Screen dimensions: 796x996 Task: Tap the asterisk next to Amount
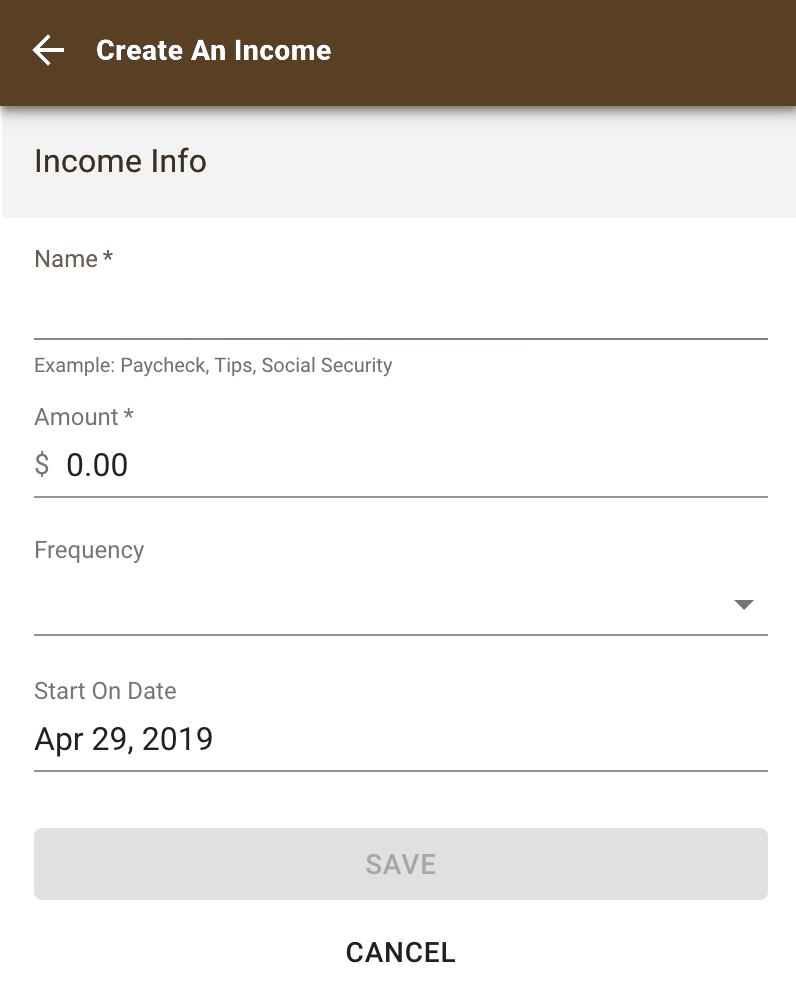tap(129, 414)
